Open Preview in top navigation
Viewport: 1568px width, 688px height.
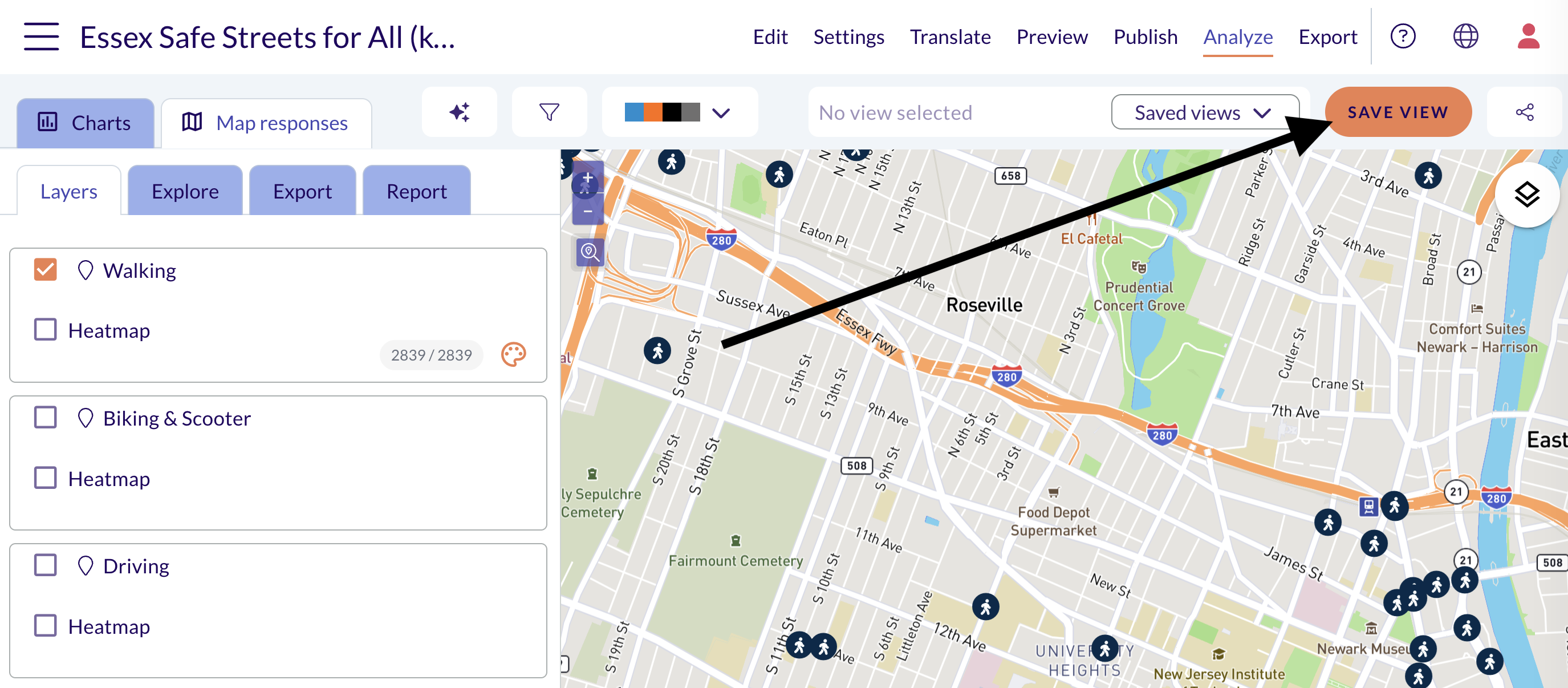[1052, 37]
